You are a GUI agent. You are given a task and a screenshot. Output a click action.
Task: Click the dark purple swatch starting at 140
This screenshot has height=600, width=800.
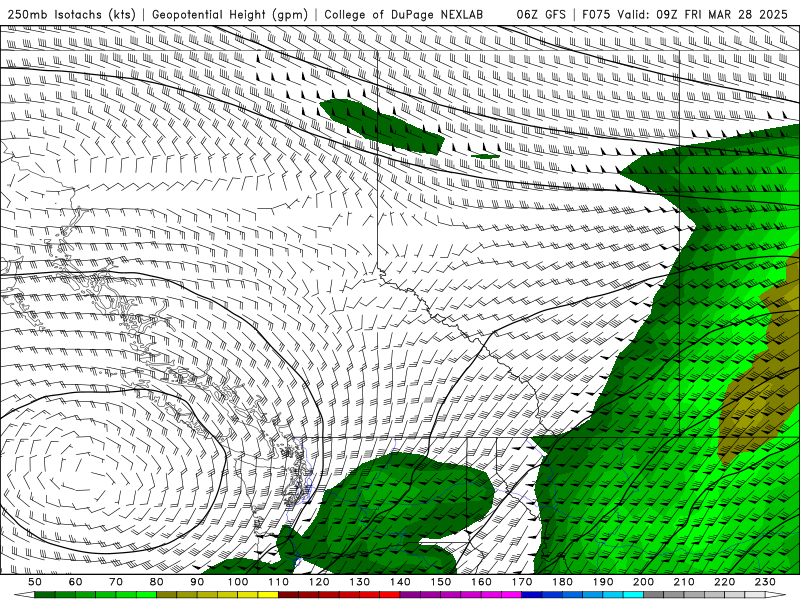pyautogui.click(x=410, y=595)
